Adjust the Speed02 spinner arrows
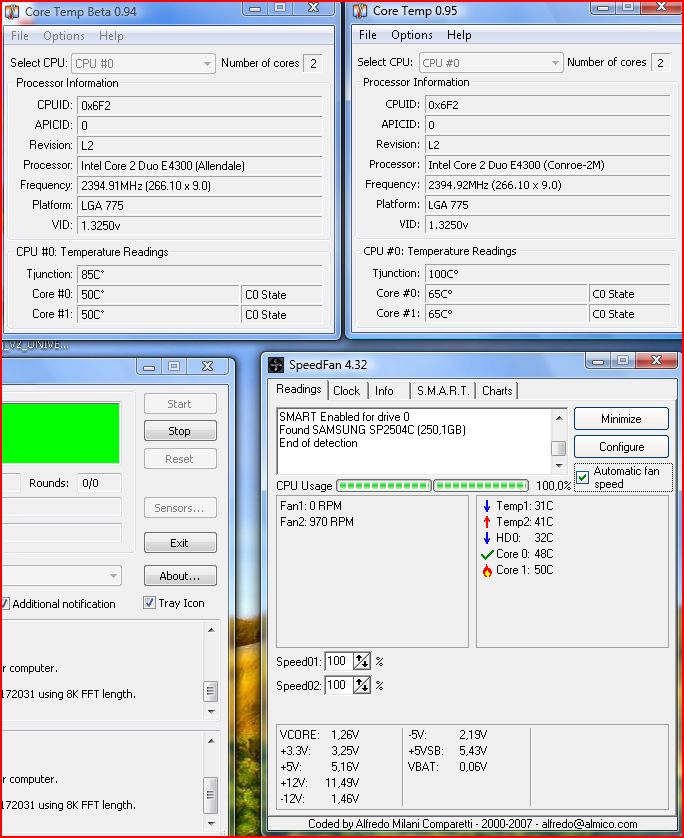684x838 pixels. pos(362,685)
